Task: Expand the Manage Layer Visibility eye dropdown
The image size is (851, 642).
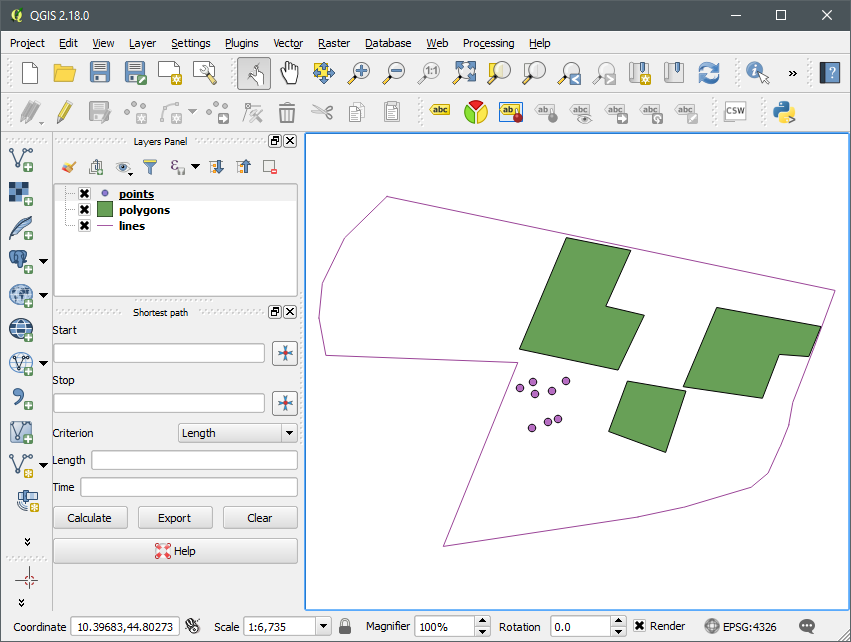Action: coord(131,174)
